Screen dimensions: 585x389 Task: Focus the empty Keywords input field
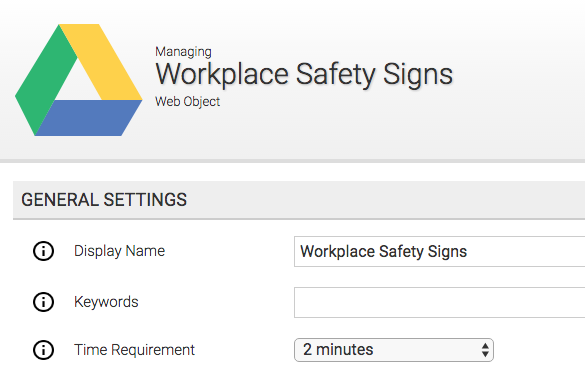tap(439, 302)
